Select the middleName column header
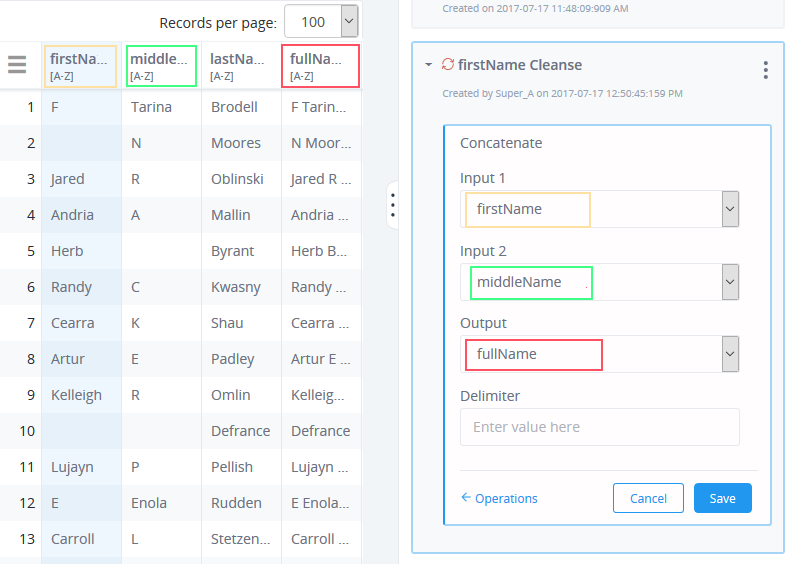 tap(161, 66)
